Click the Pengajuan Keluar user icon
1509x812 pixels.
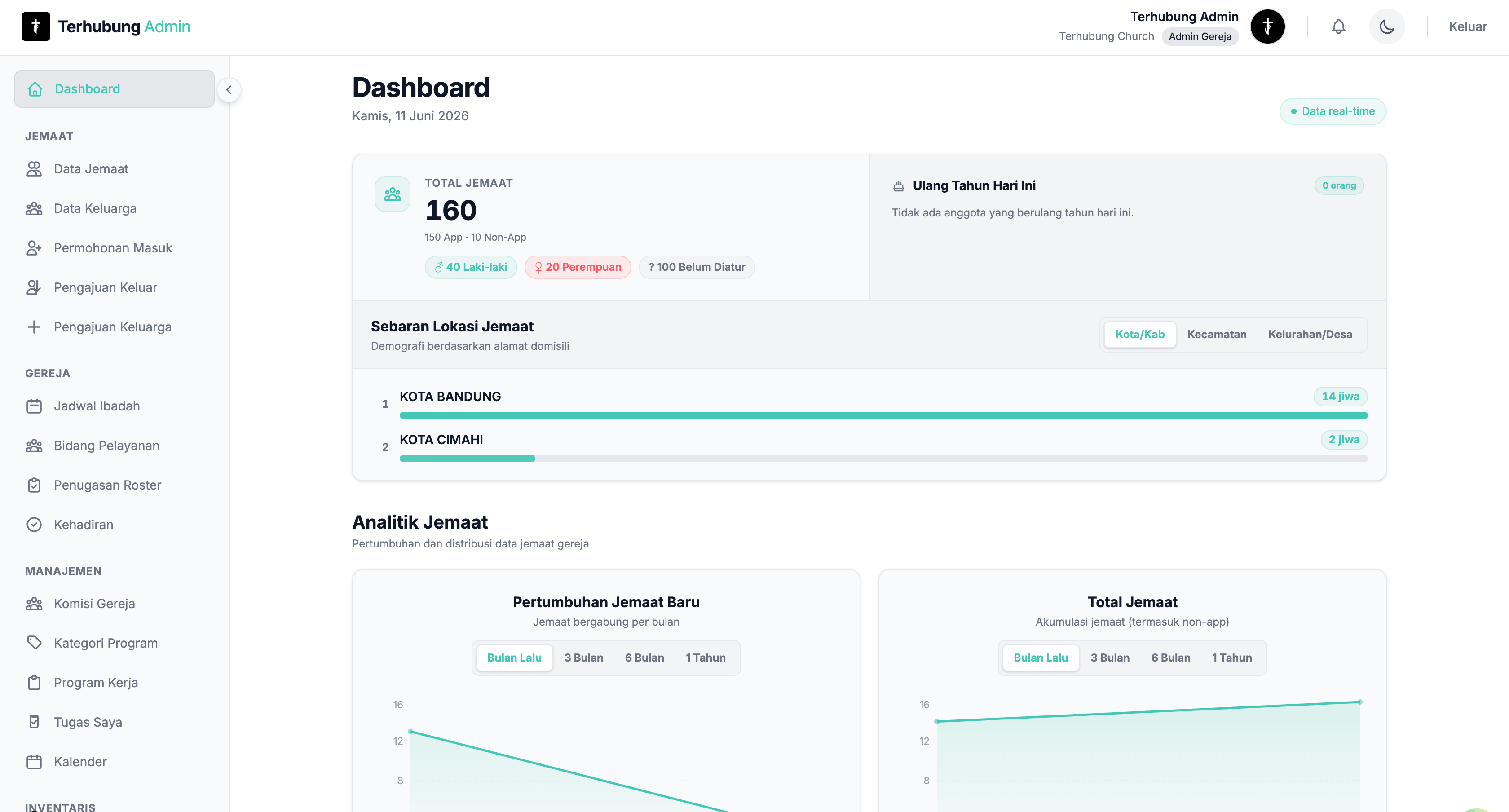(34, 287)
